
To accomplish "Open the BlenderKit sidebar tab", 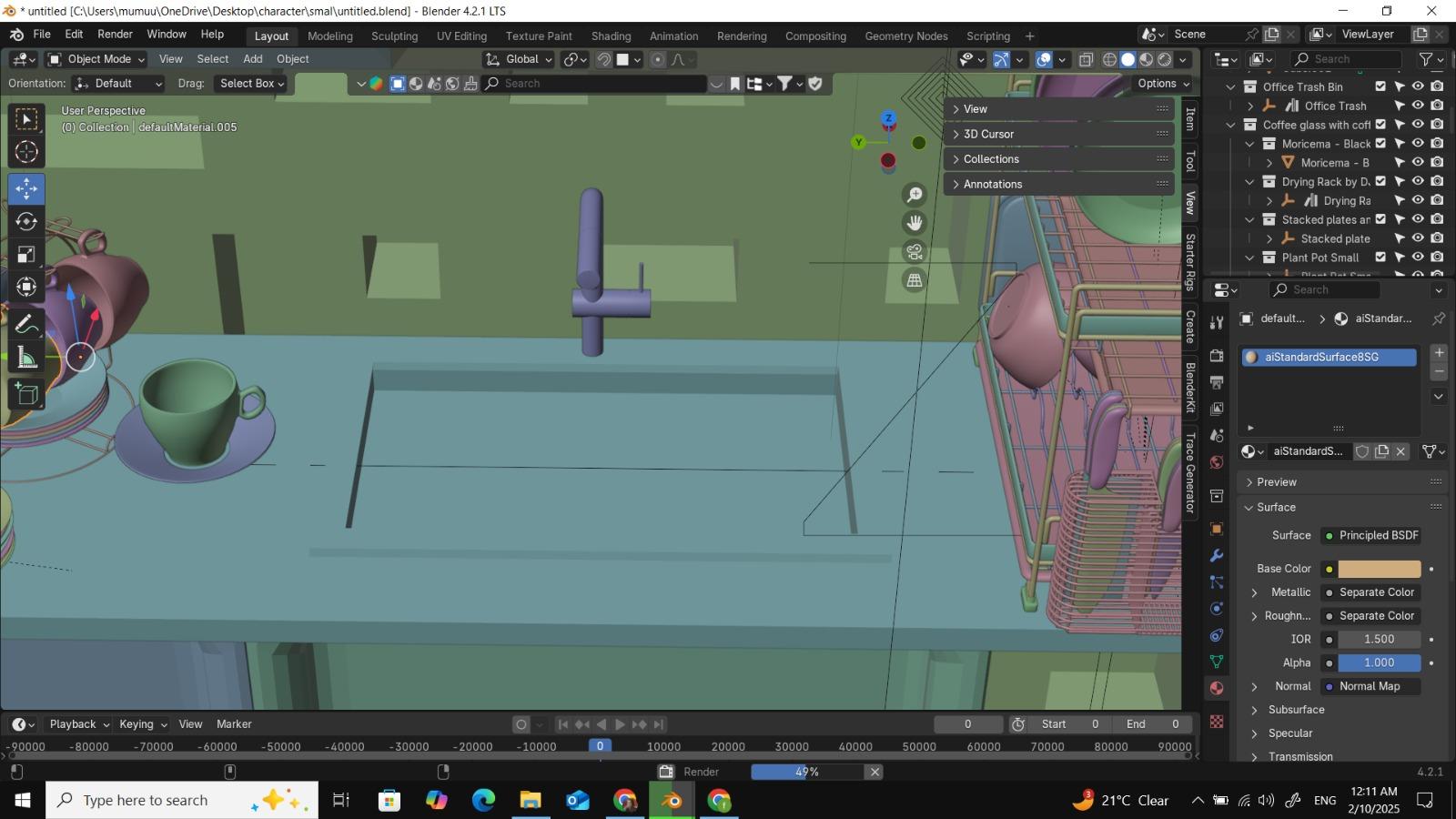I will click(x=1190, y=388).
